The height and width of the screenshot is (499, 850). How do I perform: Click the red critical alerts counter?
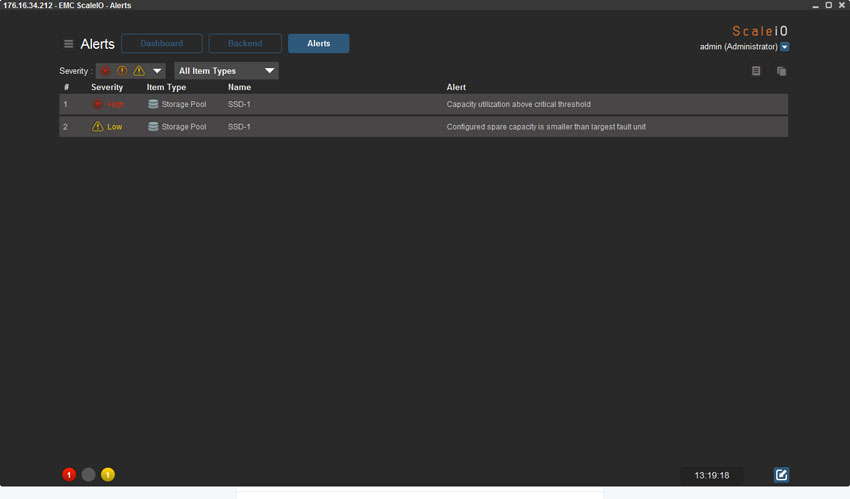tap(69, 475)
